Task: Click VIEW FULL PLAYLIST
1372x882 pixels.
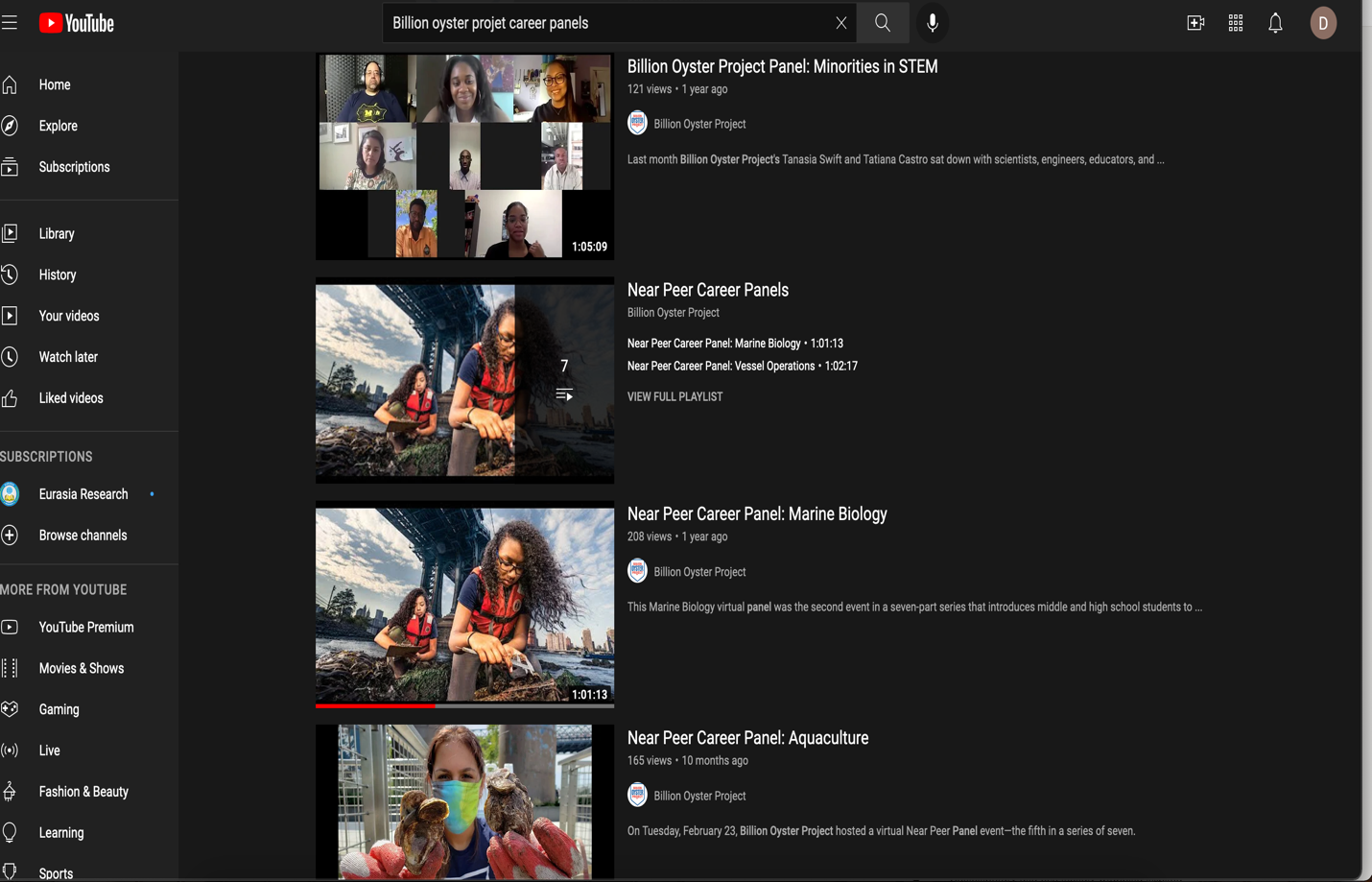Action: click(x=674, y=396)
